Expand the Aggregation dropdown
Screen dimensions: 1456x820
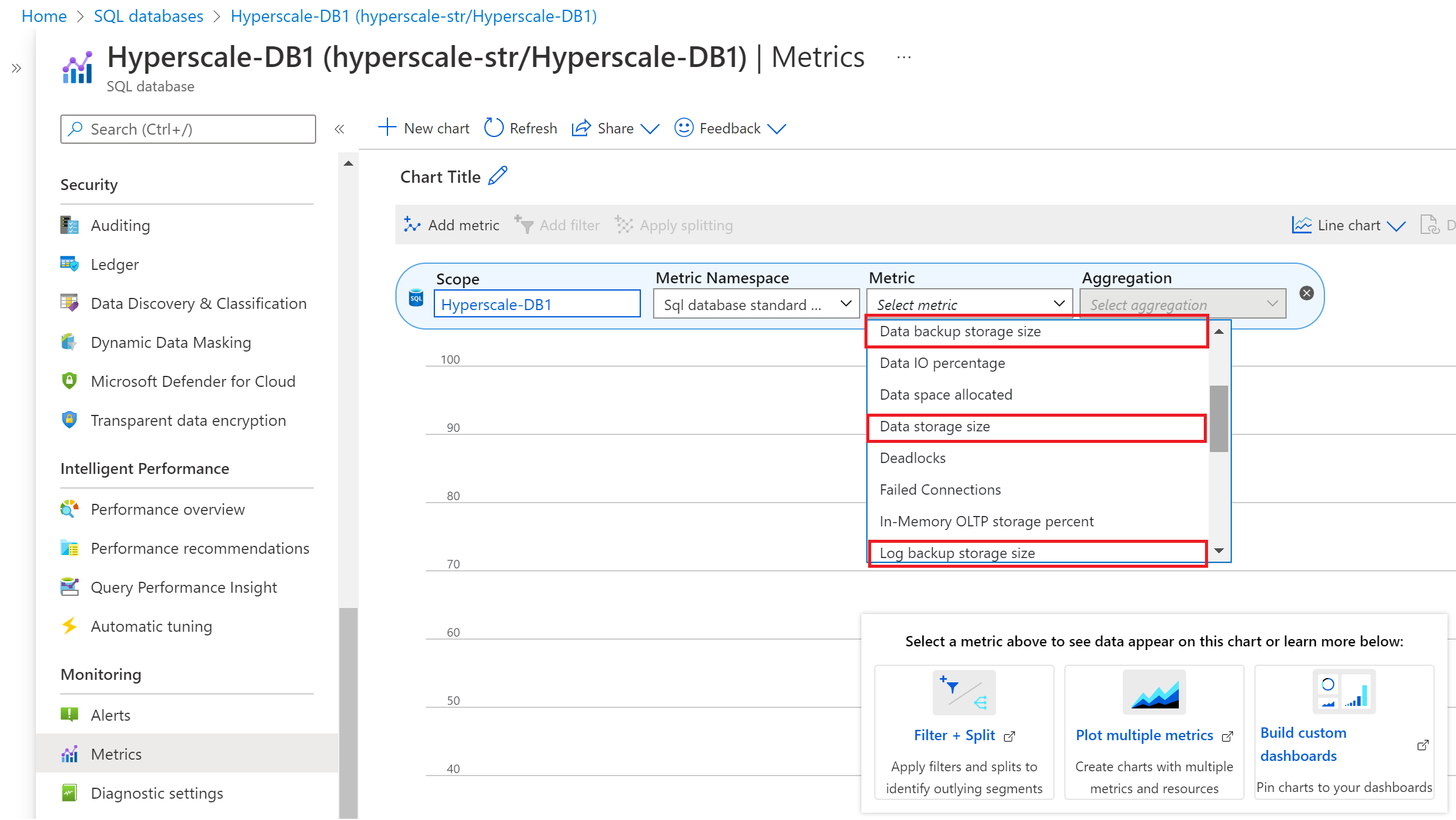(1182, 304)
